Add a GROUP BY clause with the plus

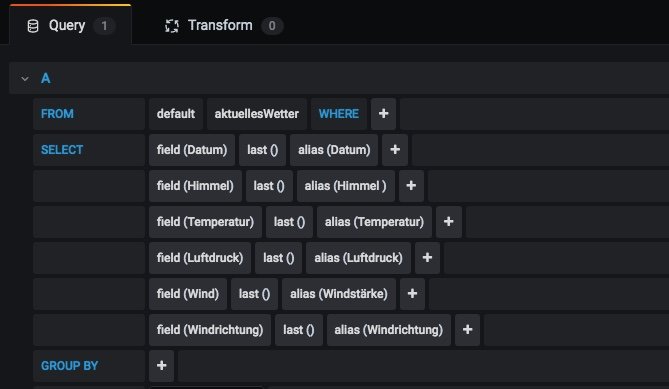[x=161, y=366]
